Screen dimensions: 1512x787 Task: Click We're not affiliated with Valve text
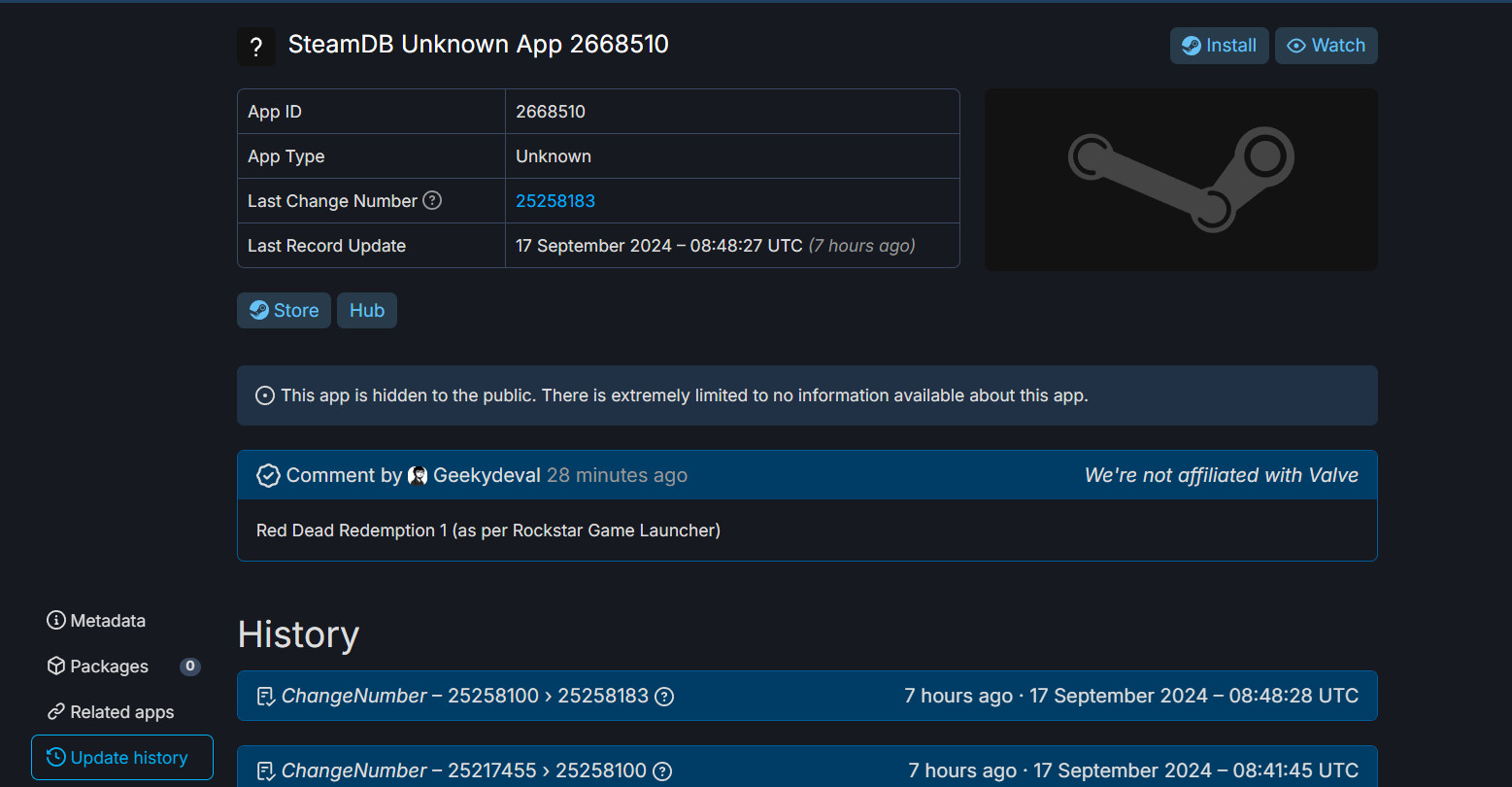[x=1222, y=475]
